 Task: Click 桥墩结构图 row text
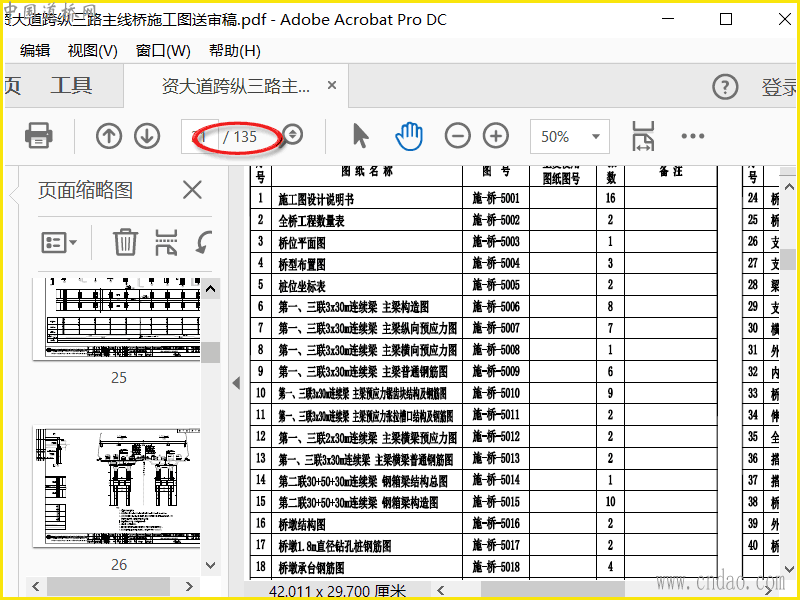click(x=302, y=524)
